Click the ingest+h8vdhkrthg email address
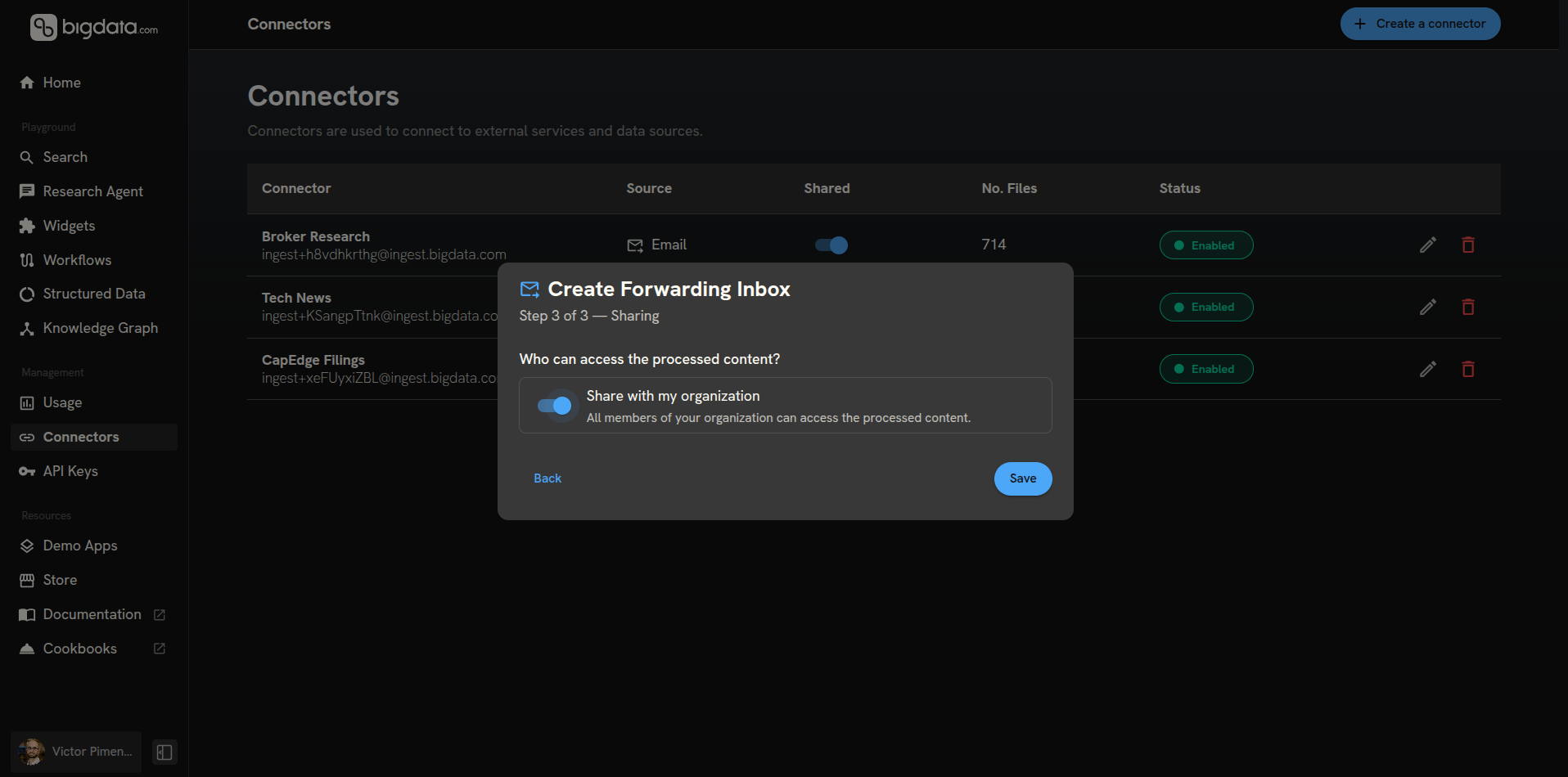Image resolution: width=1568 pixels, height=777 pixels. click(384, 254)
